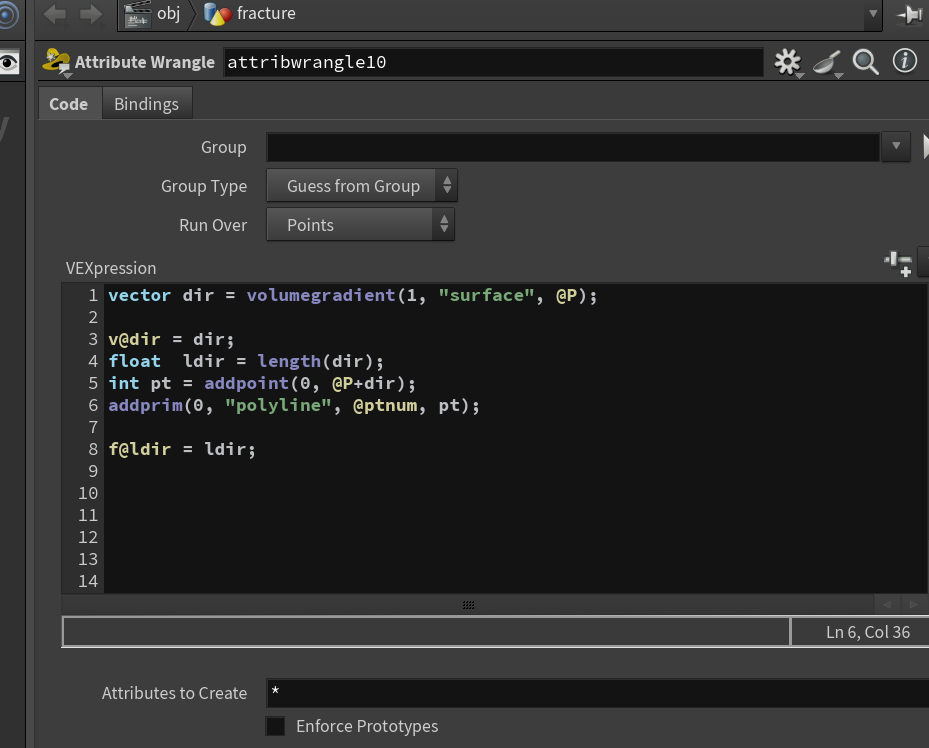
Task: Click the Attributes to Create field
Action: pyautogui.click(x=597, y=692)
